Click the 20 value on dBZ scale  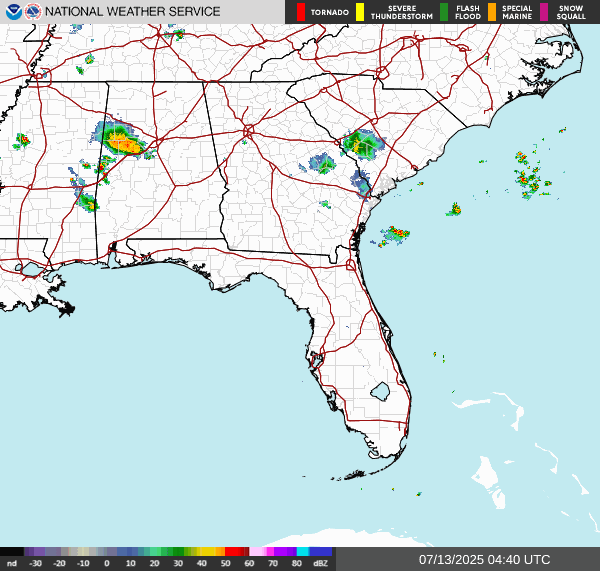[154, 563]
